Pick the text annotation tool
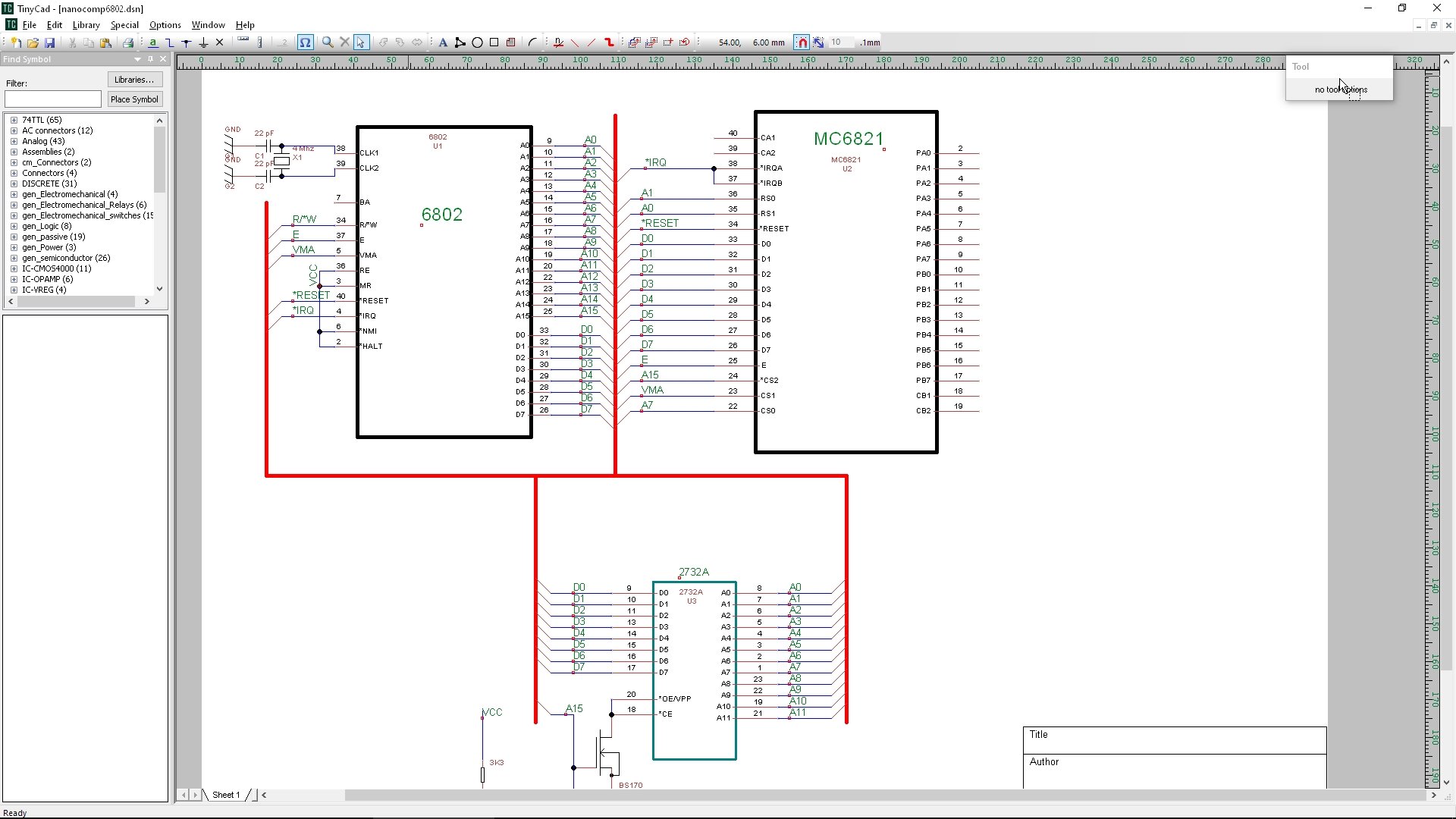 point(443,42)
